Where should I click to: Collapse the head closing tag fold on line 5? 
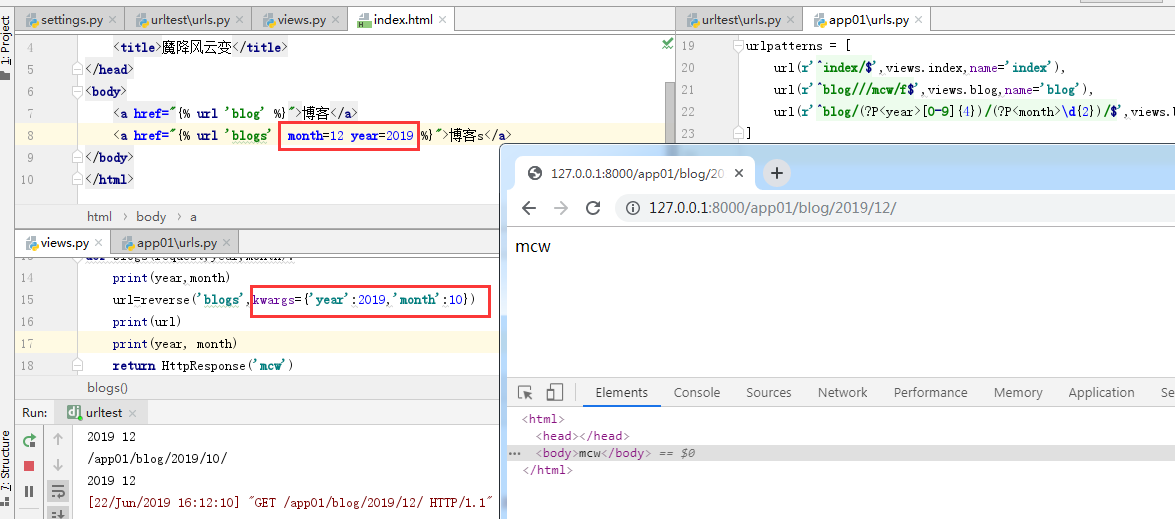(x=76, y=70)
